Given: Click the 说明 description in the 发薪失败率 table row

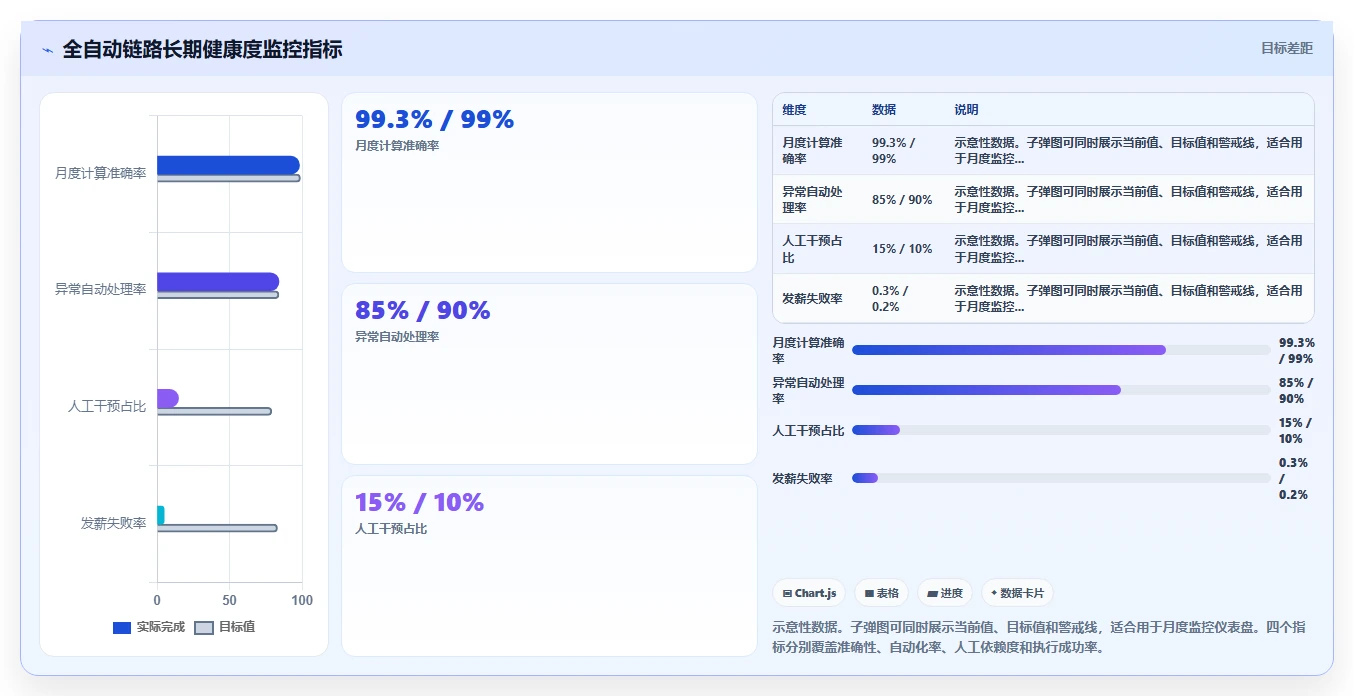Looking at the screenshot, I should 1129,298.
